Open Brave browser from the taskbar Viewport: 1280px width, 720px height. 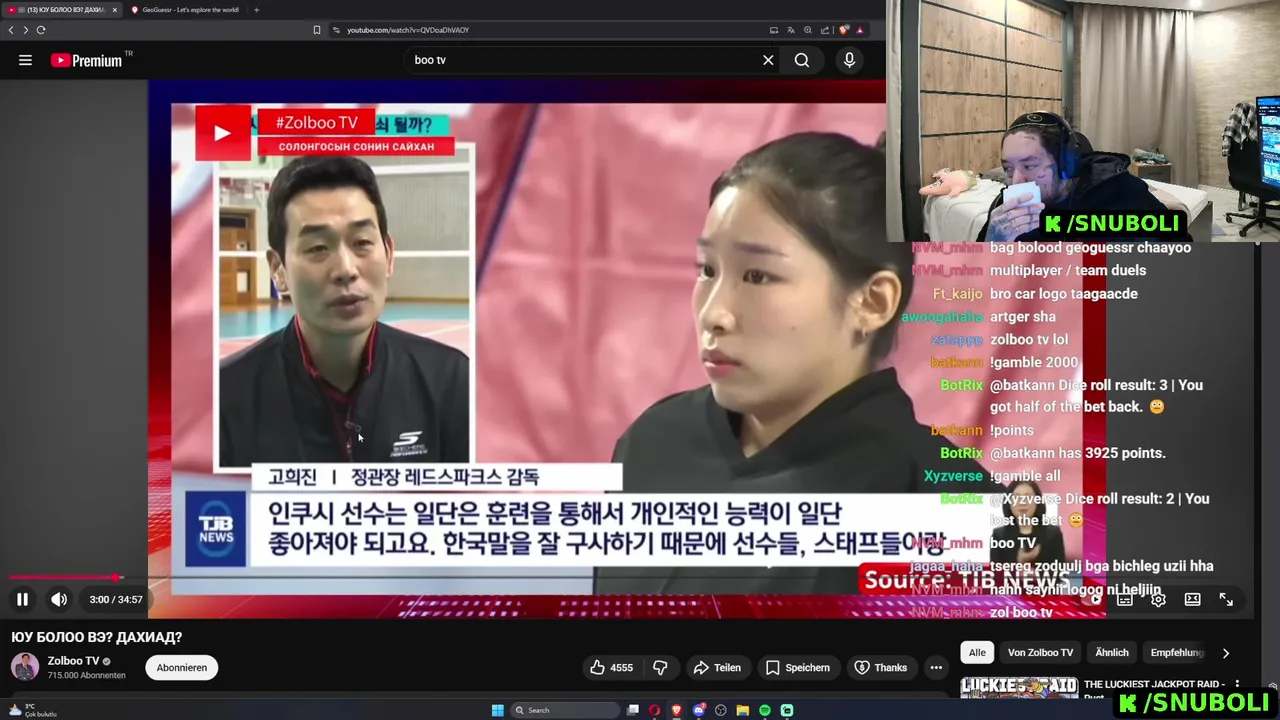pyautogui.click(x=676, y=710)
